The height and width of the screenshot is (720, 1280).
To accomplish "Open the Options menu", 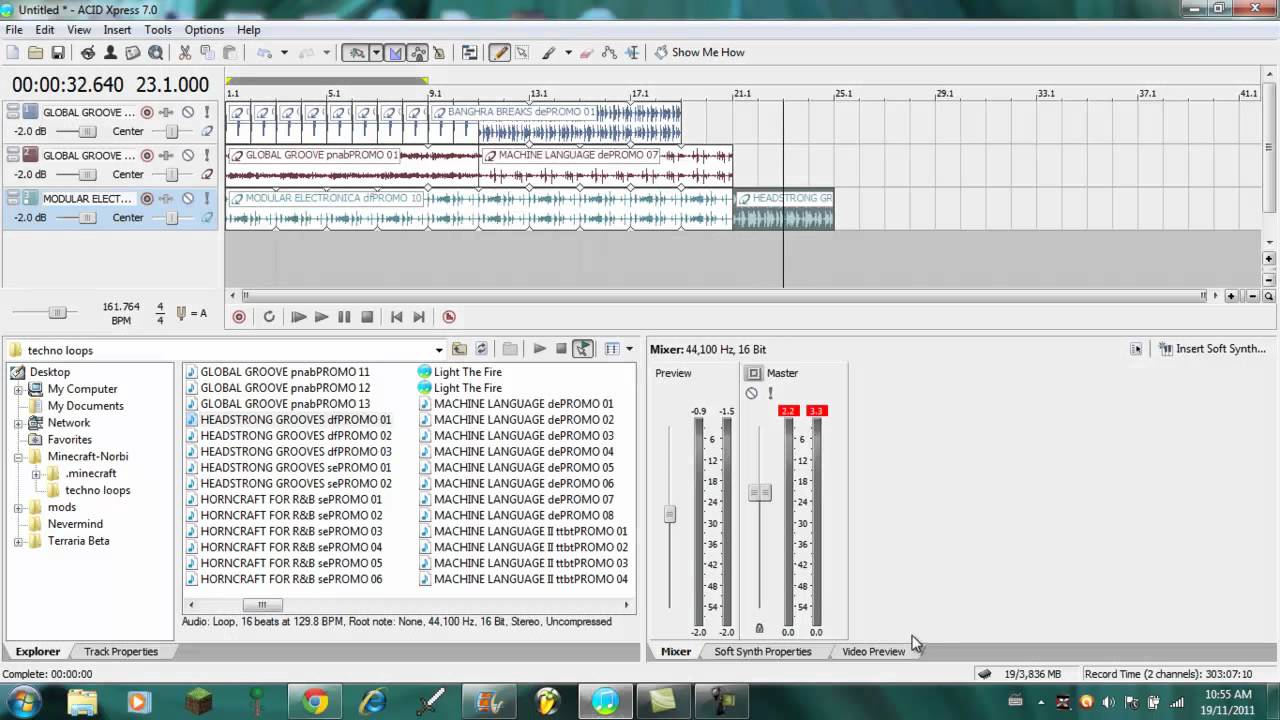I will 204,30.
